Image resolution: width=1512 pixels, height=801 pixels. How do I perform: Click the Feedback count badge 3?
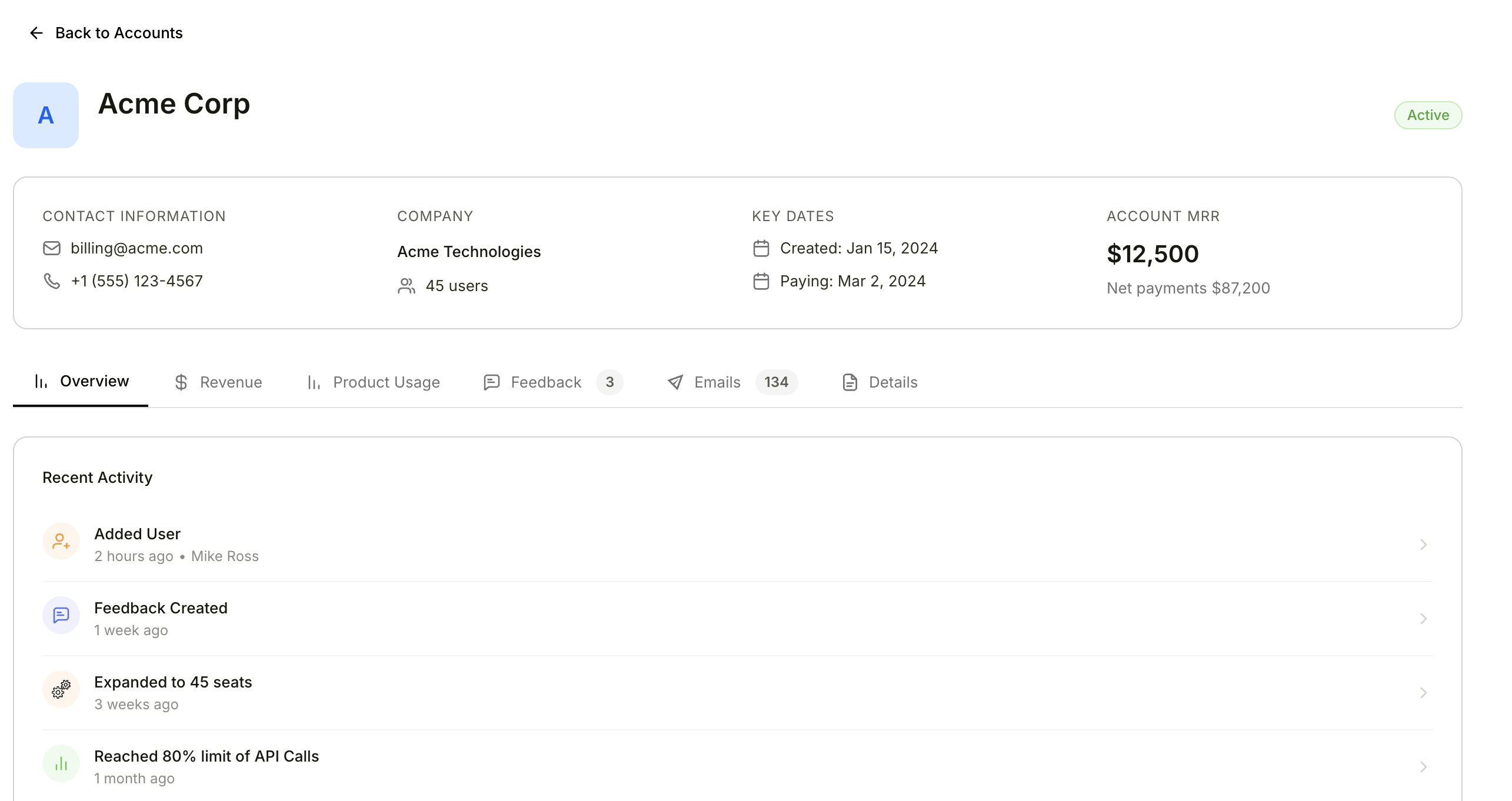(610, 382)
